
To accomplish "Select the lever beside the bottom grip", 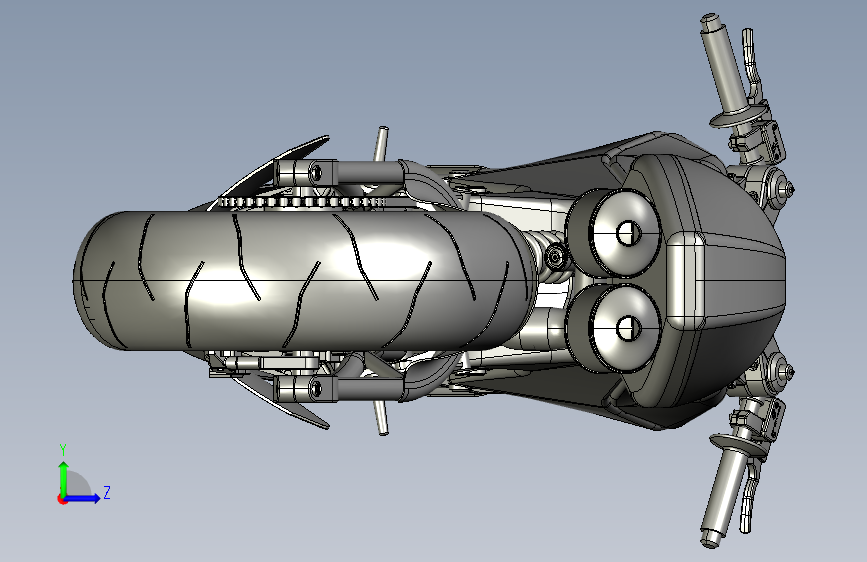I will point(748,498).
